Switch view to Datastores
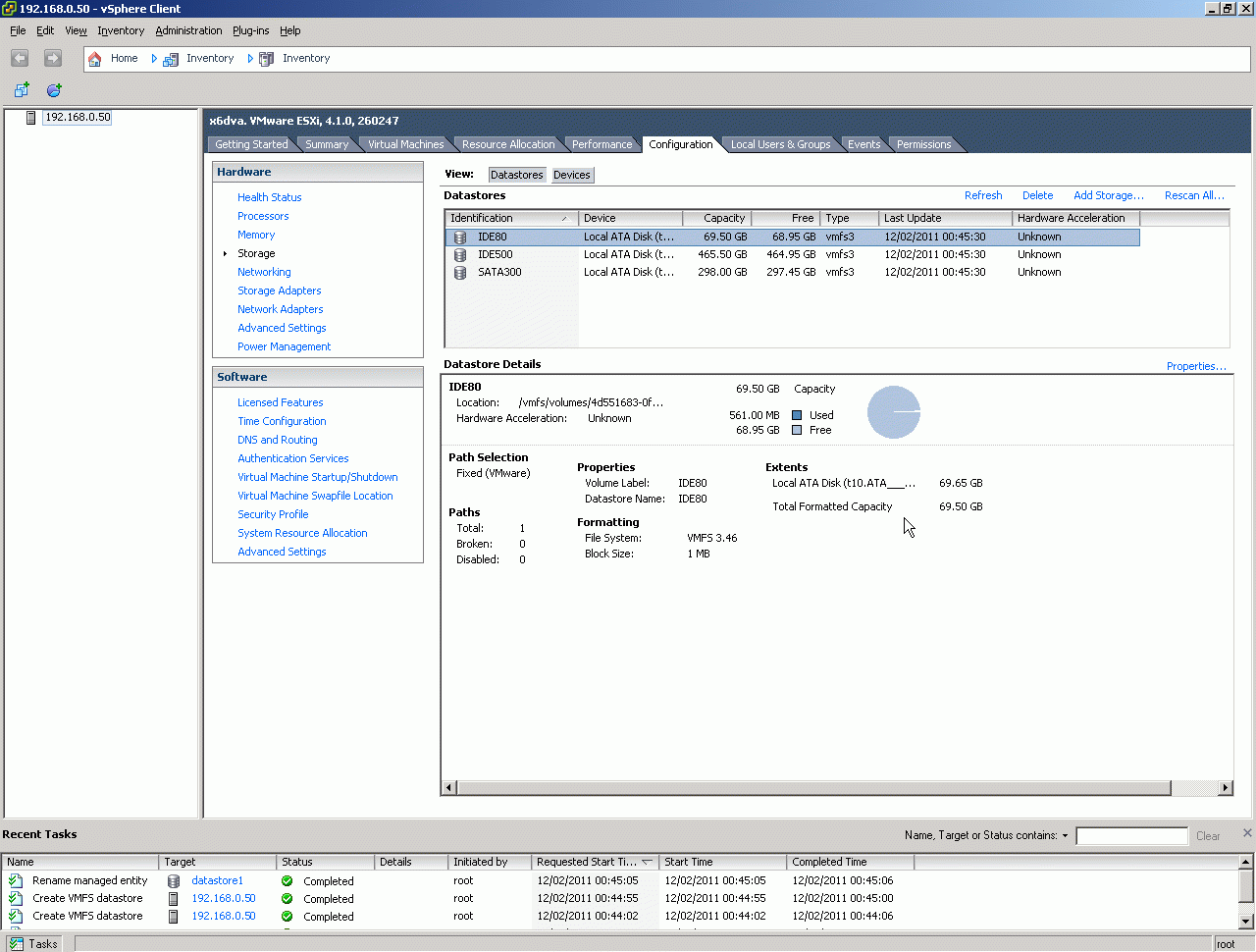The image size is (1256, 952). [x=517, y=175]
